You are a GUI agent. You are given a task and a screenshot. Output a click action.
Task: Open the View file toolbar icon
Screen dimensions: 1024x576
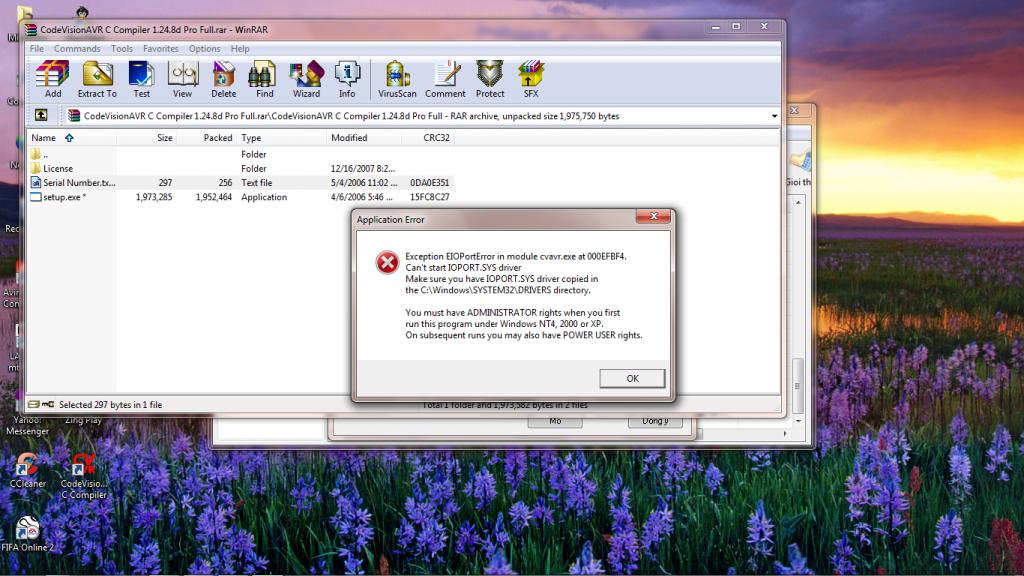(x=182, y=79)
